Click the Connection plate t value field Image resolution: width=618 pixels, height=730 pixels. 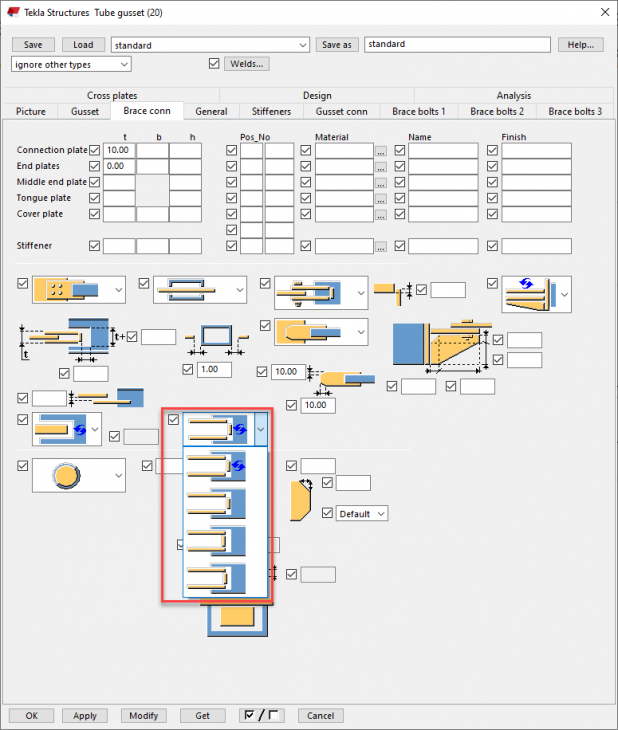point(119,150)
